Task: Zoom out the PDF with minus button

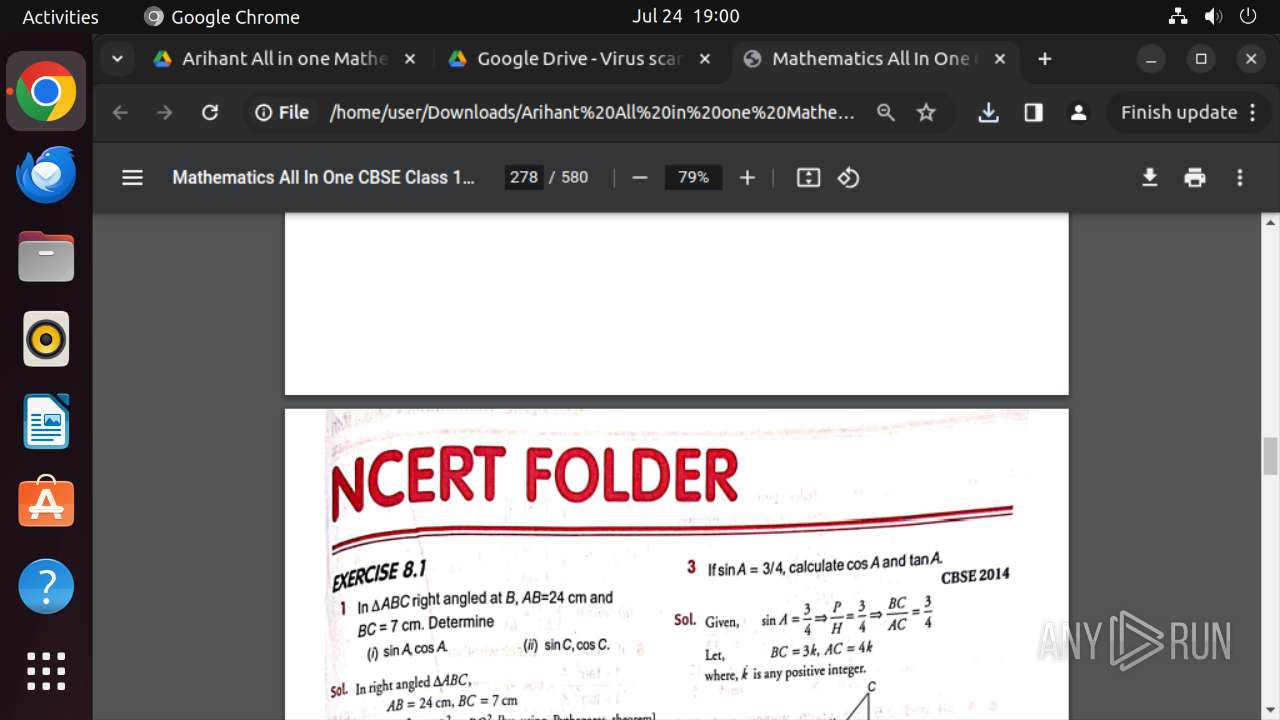Action: tap(640, 177)
